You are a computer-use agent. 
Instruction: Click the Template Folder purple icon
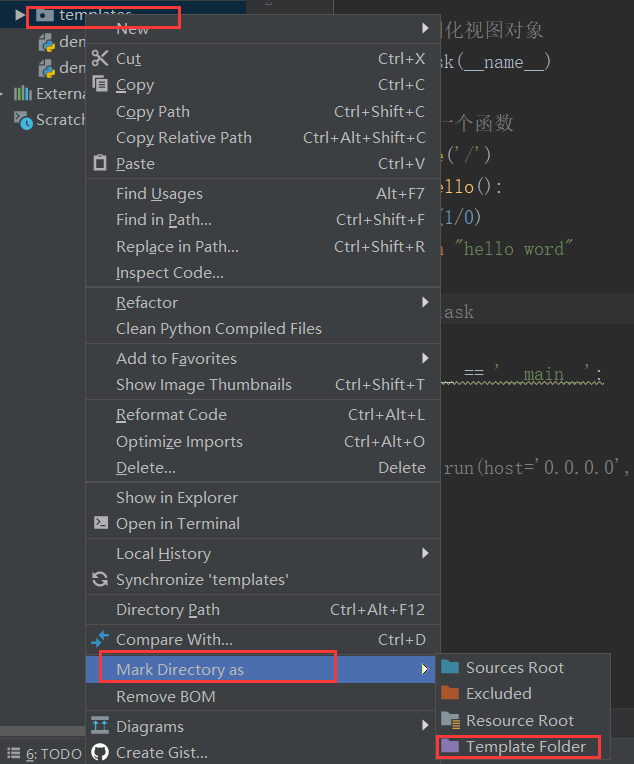(450, 745)
